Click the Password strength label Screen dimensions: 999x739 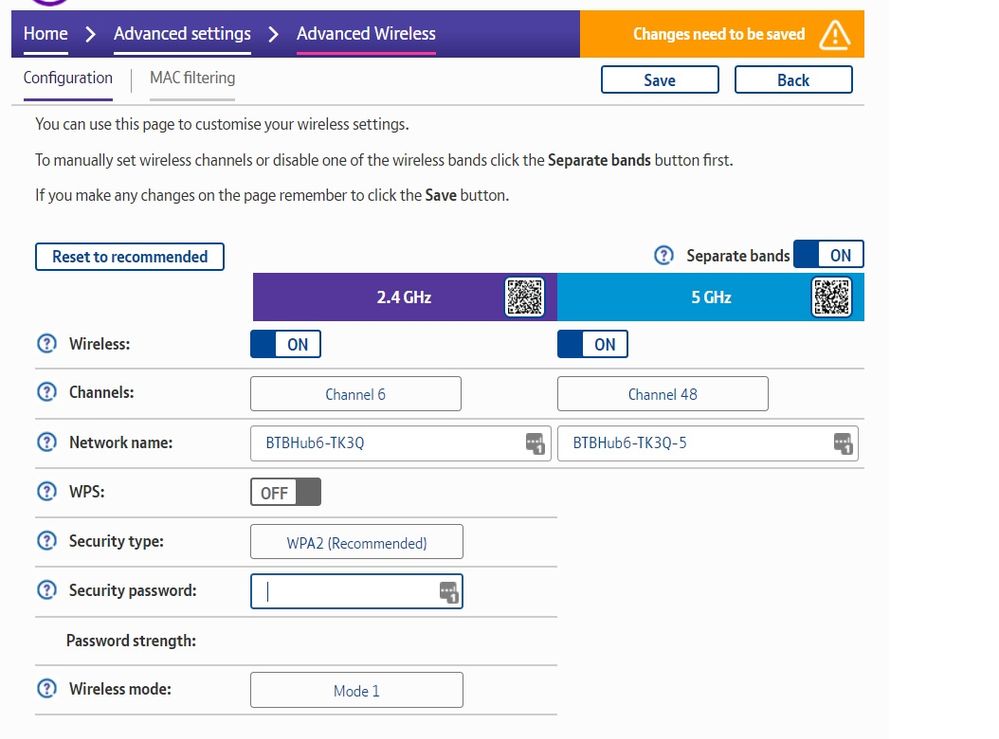[131, 640]
